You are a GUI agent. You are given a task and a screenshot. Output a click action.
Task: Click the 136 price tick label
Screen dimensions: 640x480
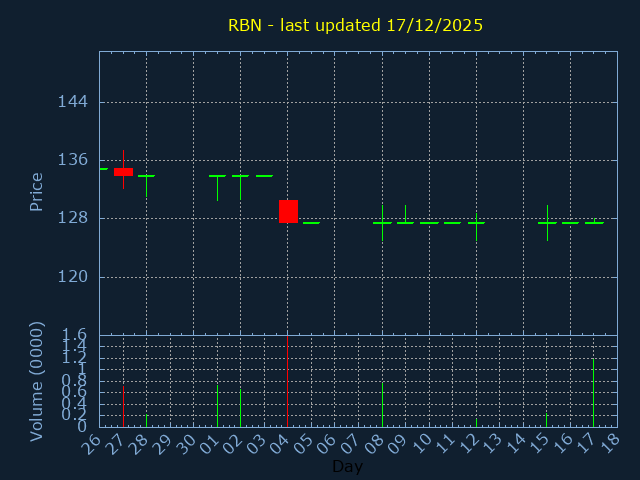73,160
